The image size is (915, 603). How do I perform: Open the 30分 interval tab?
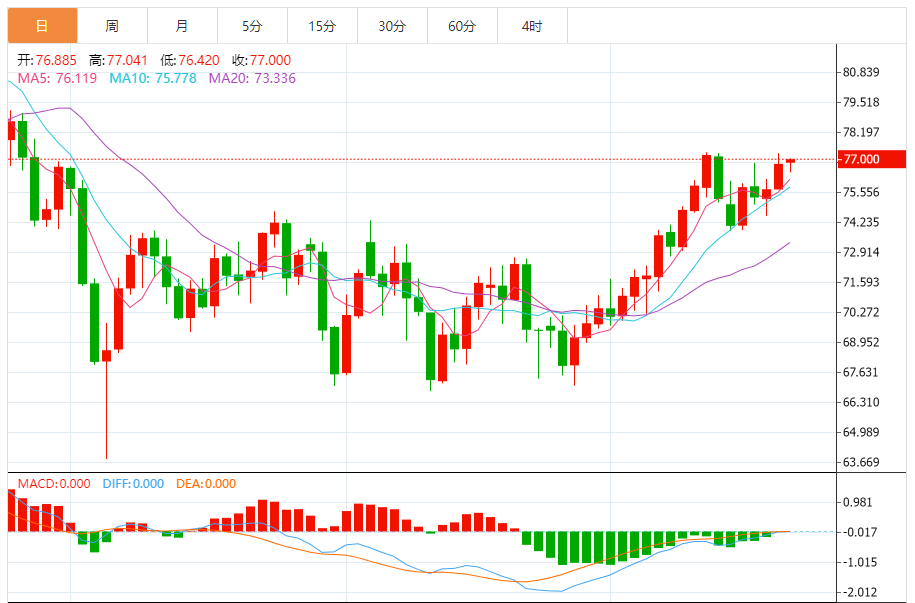click(x=392, y=26)
